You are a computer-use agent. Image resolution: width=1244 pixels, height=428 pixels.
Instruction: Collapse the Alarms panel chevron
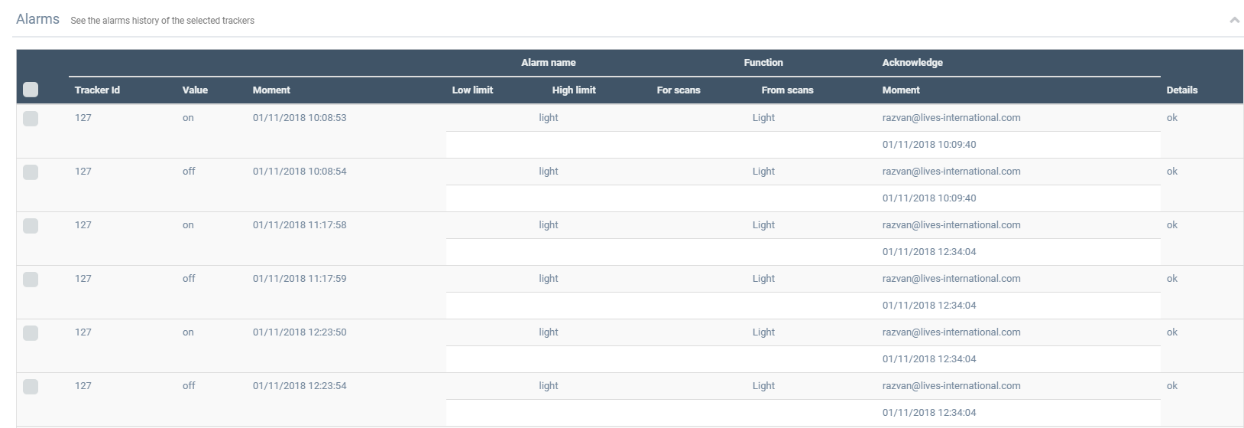click(1207, 20)
